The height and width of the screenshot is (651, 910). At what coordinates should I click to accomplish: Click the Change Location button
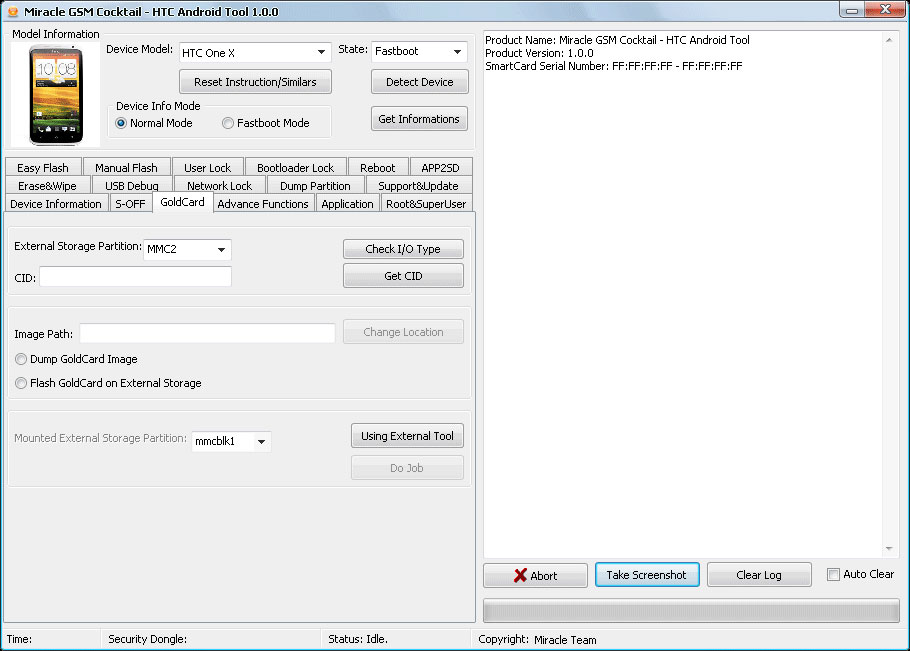pos(403,332)
